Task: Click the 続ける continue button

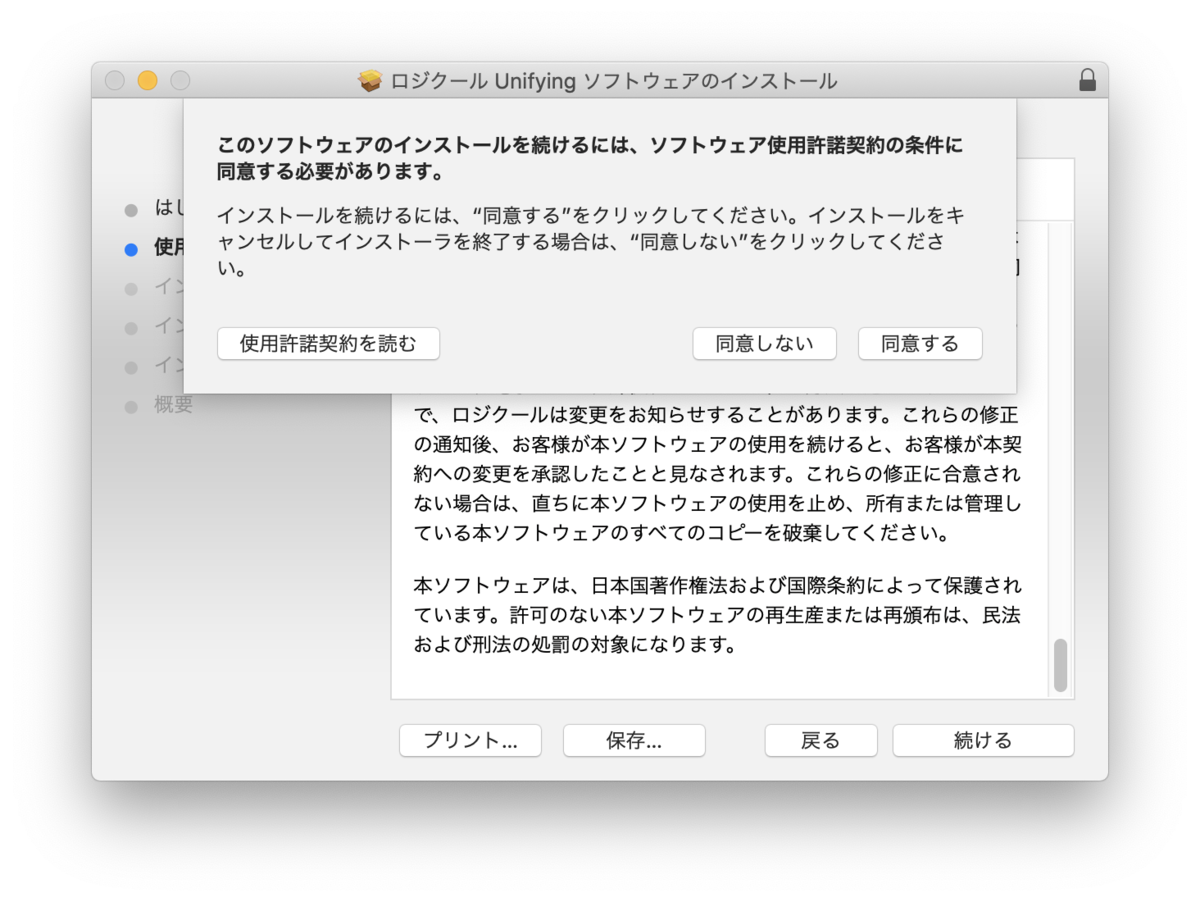Action: tap(983, 741)
